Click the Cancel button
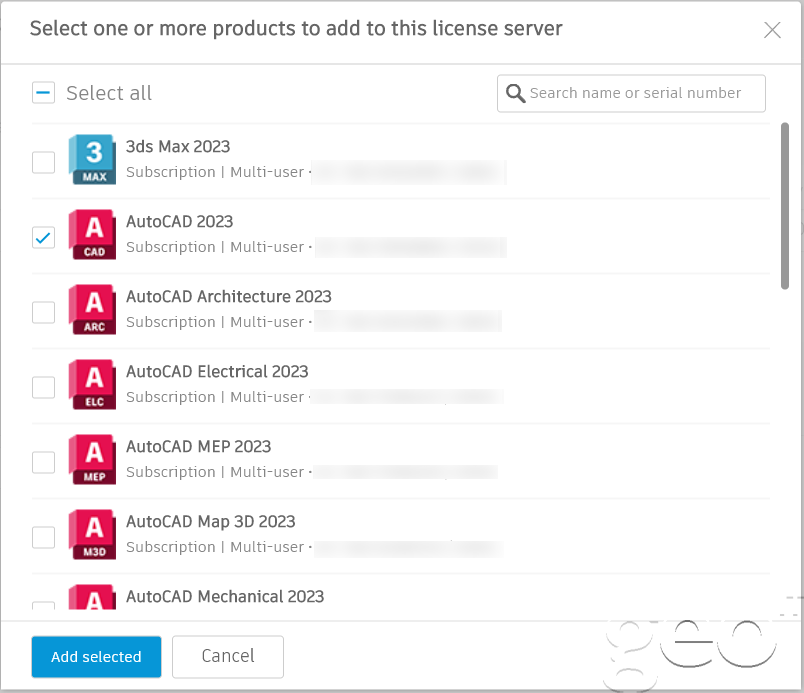 228,657
